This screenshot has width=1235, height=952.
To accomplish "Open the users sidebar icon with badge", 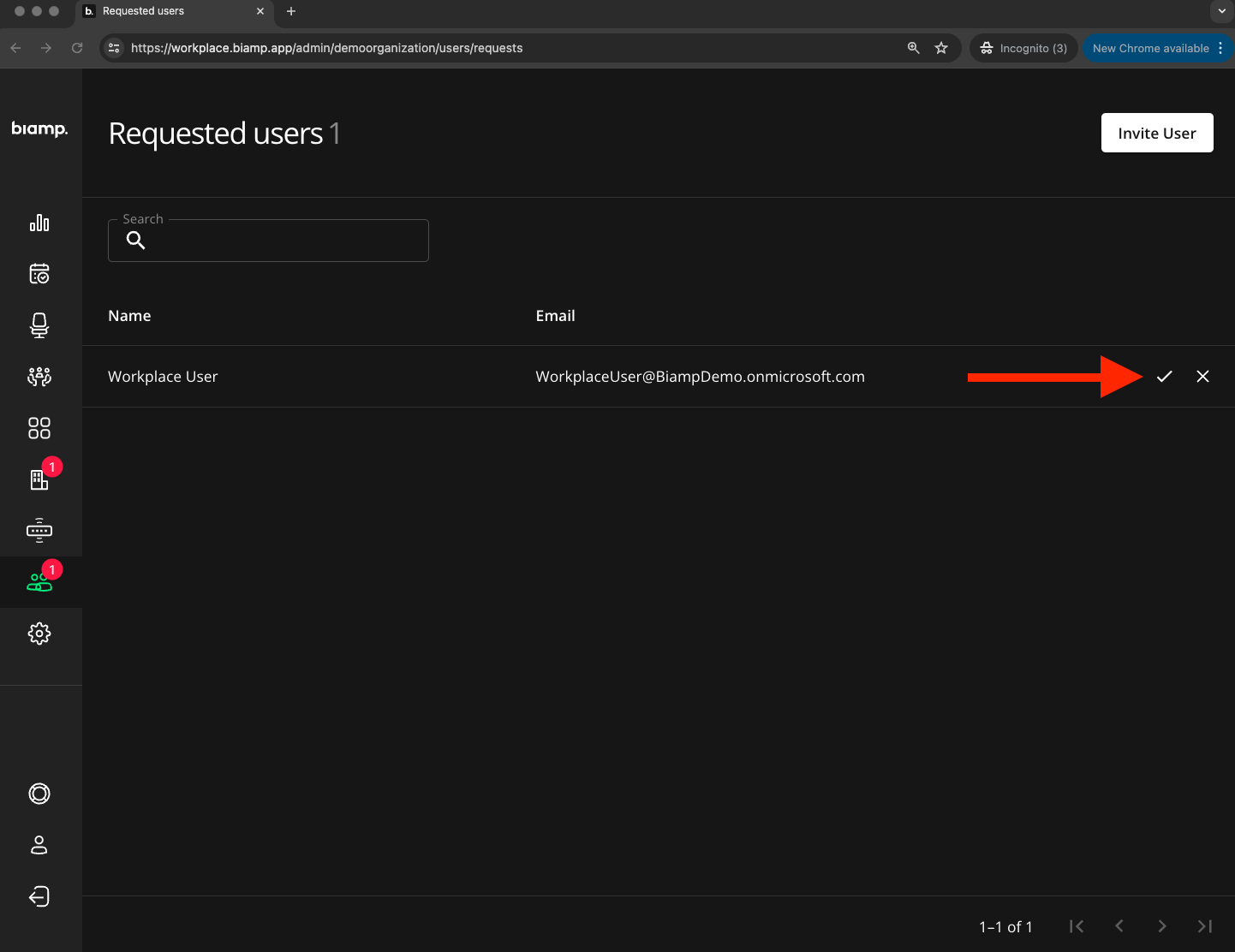I will tap(39, 582).
